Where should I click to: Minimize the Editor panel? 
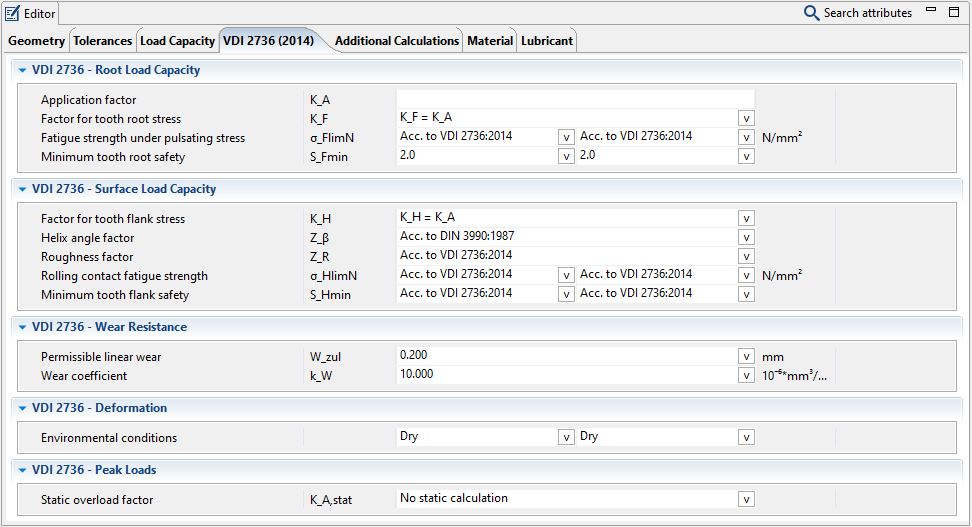(x=931, y=11)
